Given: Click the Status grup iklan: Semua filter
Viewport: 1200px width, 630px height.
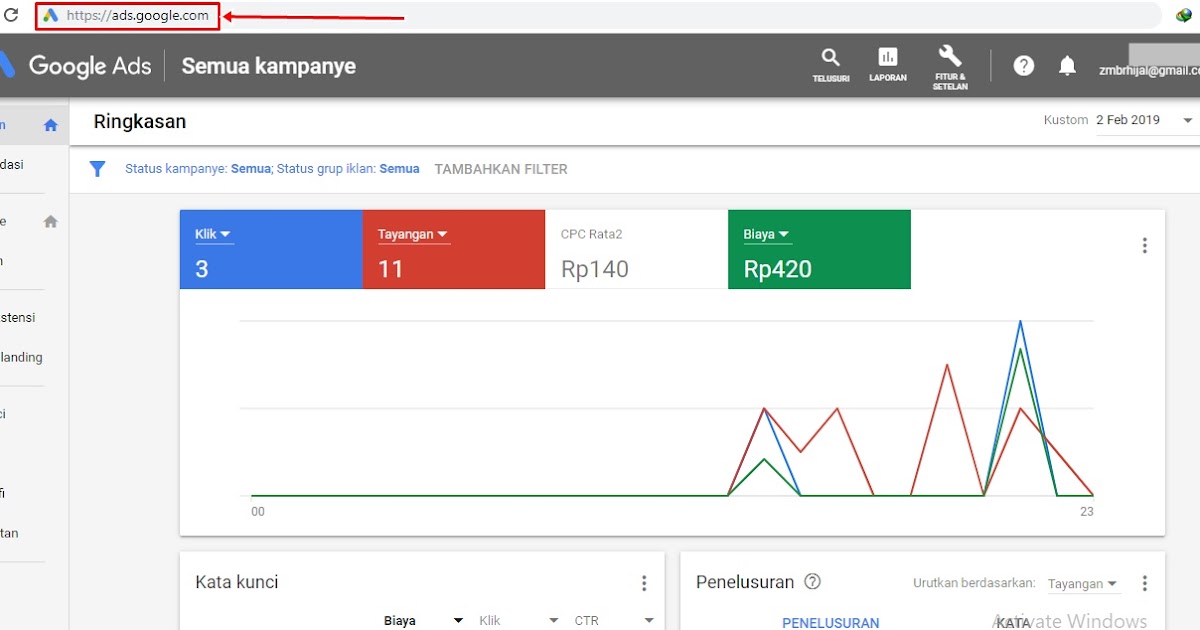Looking at the screenshot, I should pos(348,169).
